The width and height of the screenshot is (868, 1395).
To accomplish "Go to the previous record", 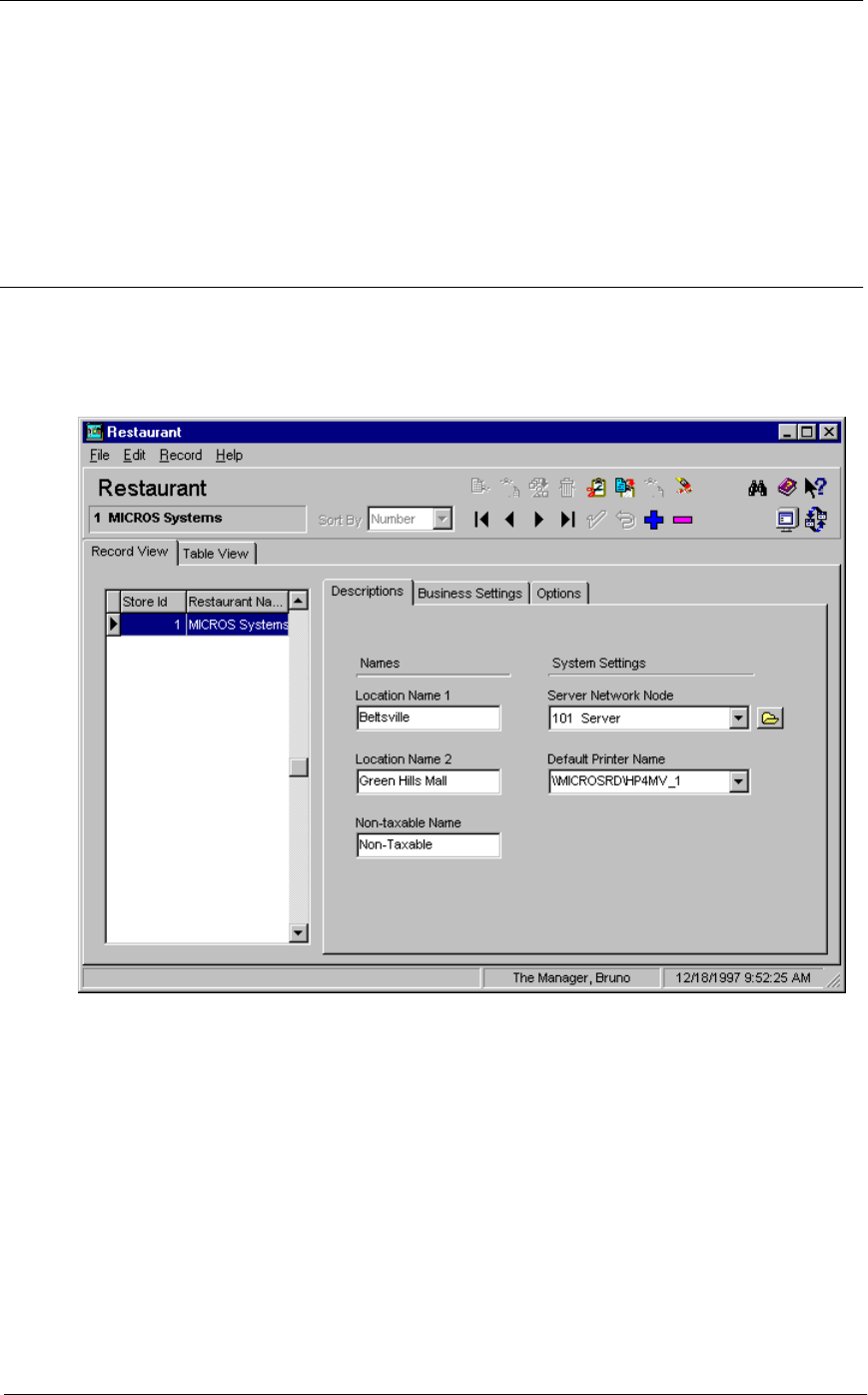I will pos(509,520).
